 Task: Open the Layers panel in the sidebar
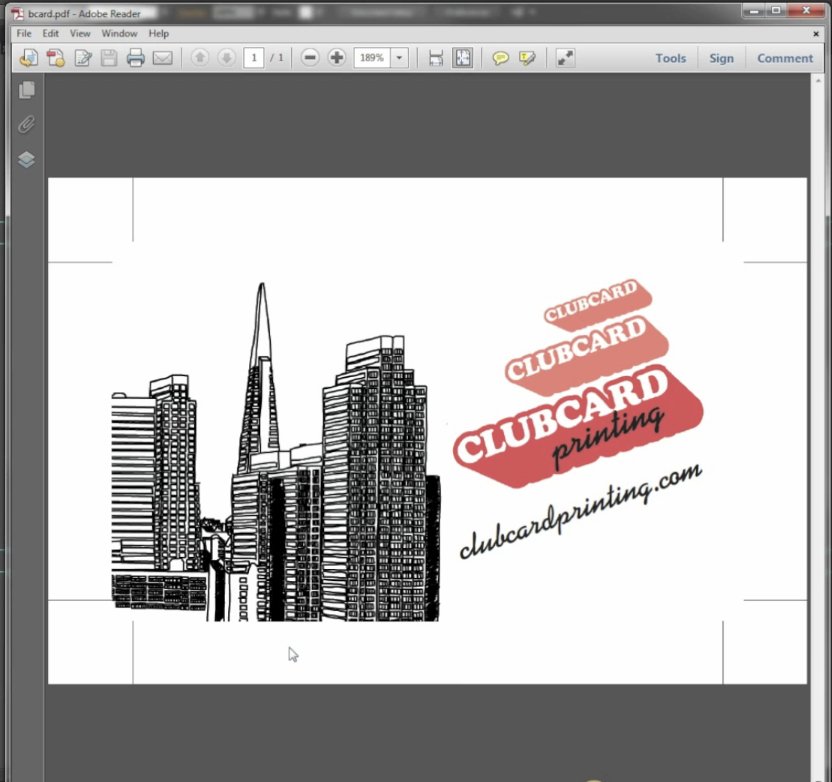pos(26,159)
